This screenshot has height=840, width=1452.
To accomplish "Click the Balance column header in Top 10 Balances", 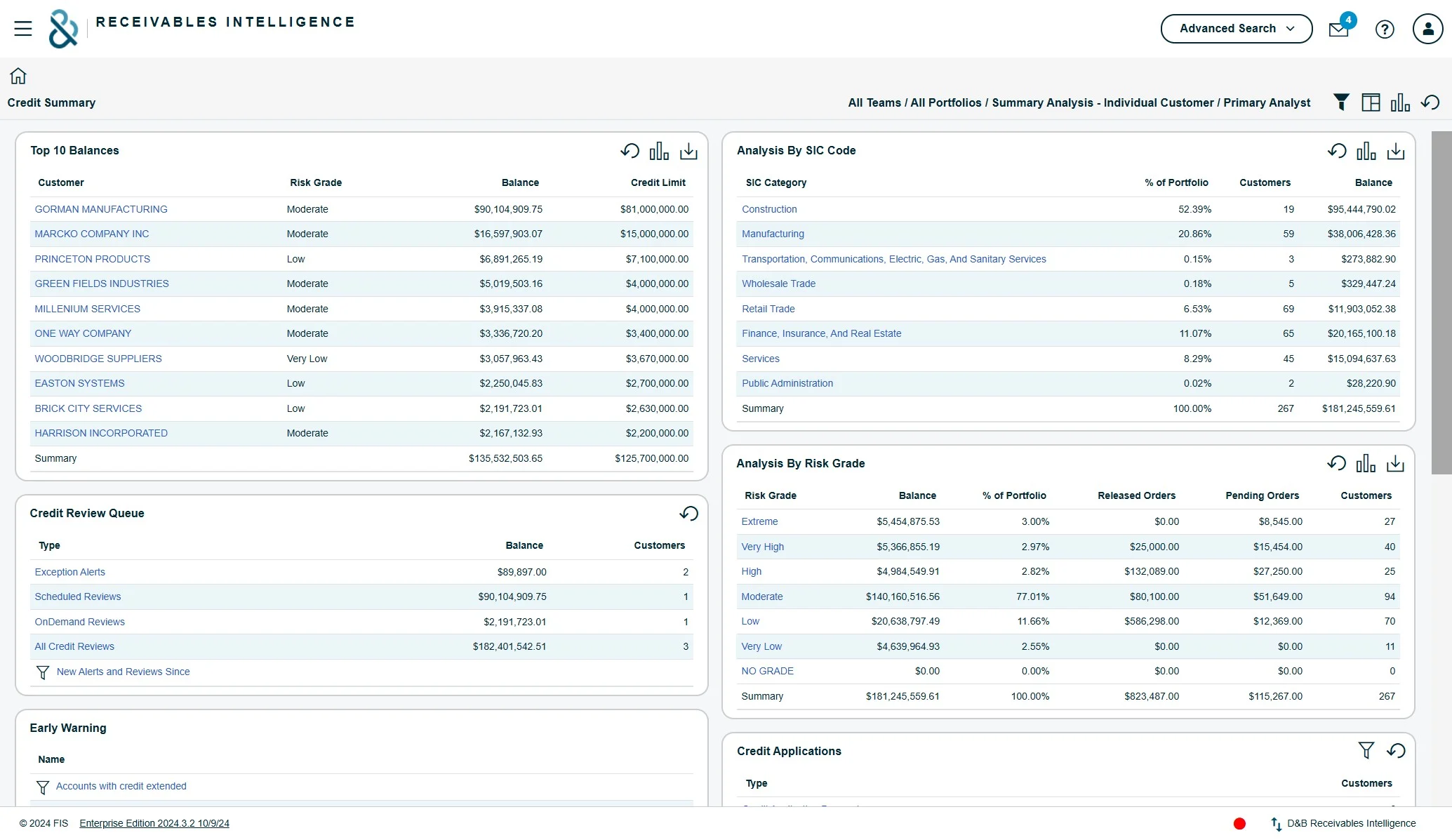I will (x=520, y=182).
